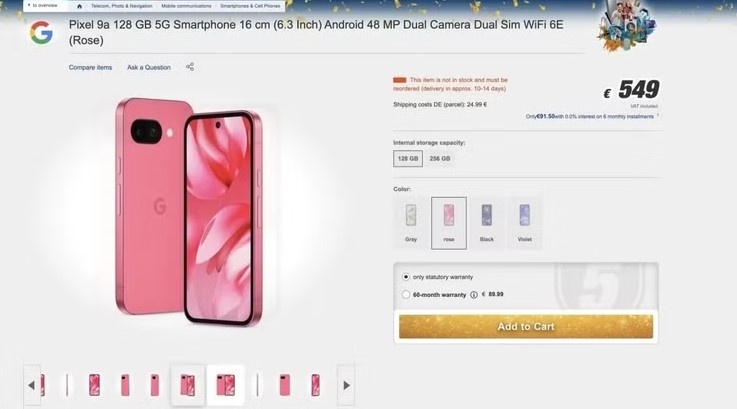This screenshot has height=409, width=737.
Task: Select only statutory warranty option
Action: [406, 277]
